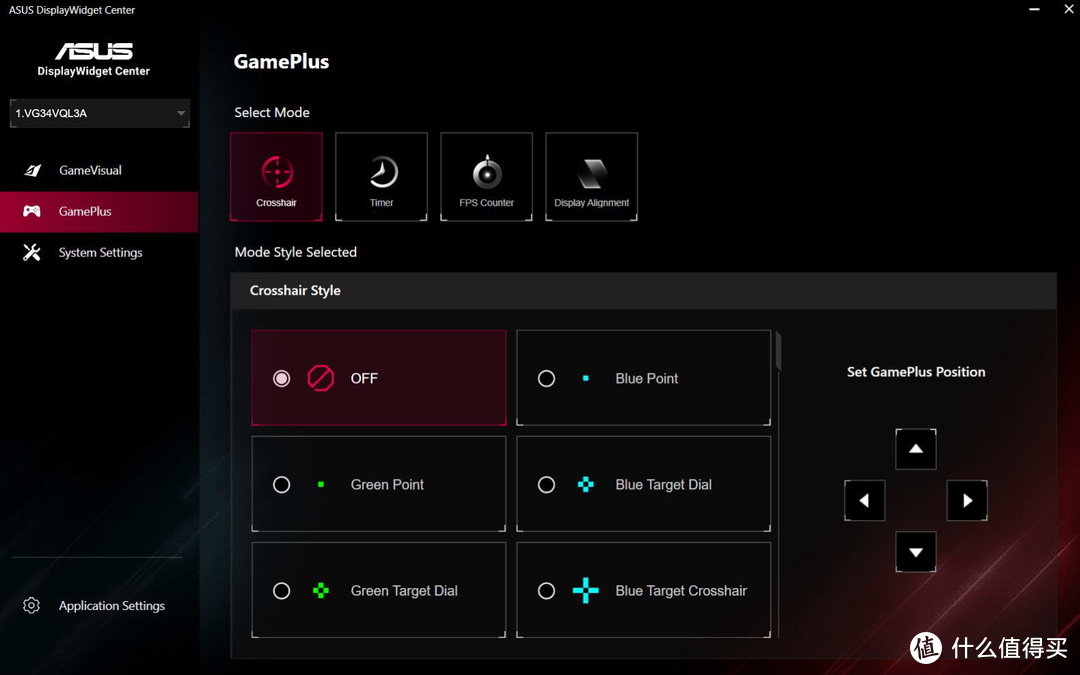
Task: Click the Blue Target Crosshair label
Action: click(681, 590)
